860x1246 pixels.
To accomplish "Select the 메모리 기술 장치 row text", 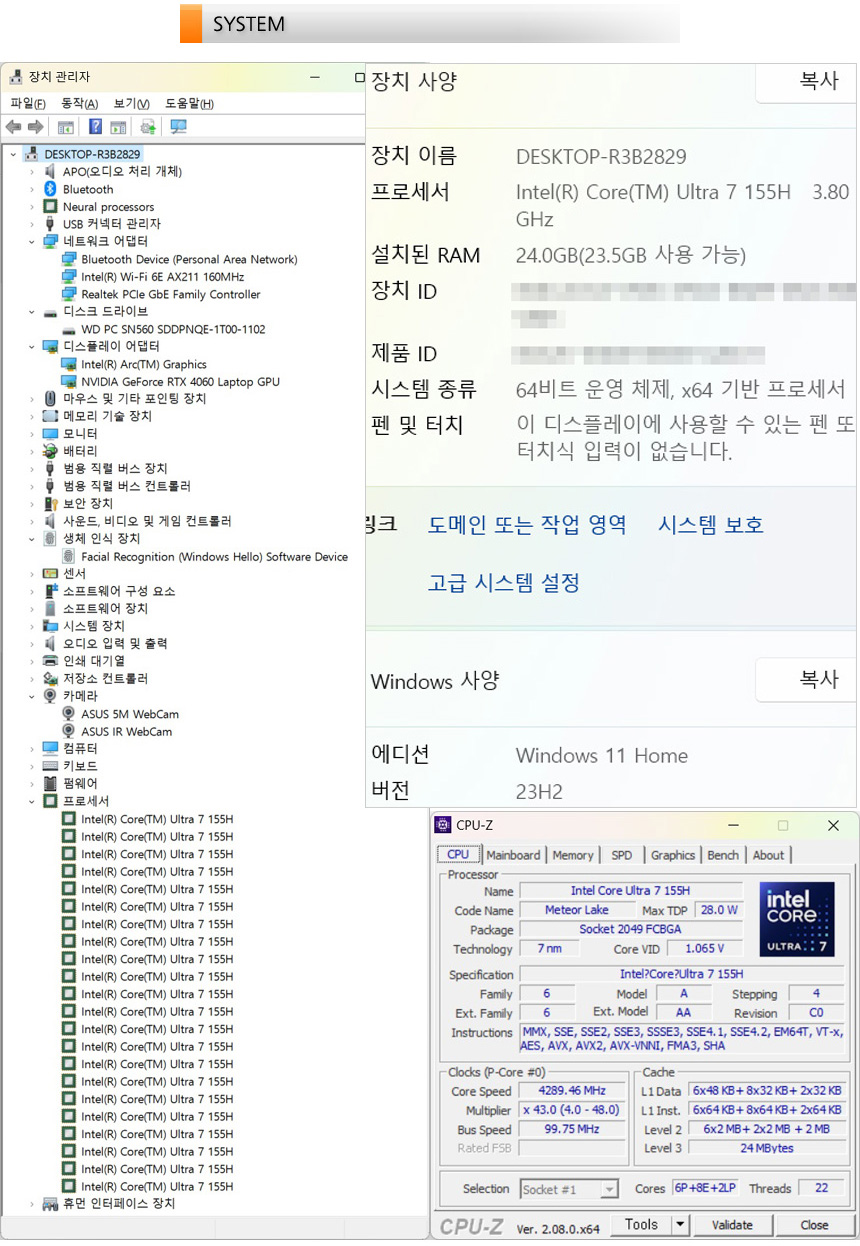I will (107, 417).
